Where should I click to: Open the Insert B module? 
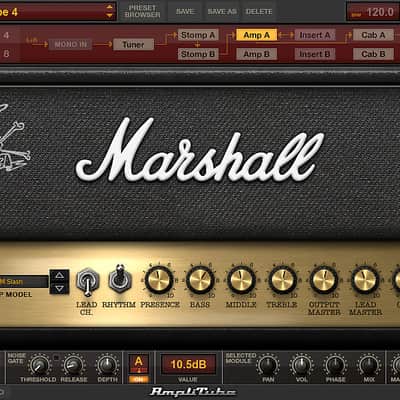315,54
